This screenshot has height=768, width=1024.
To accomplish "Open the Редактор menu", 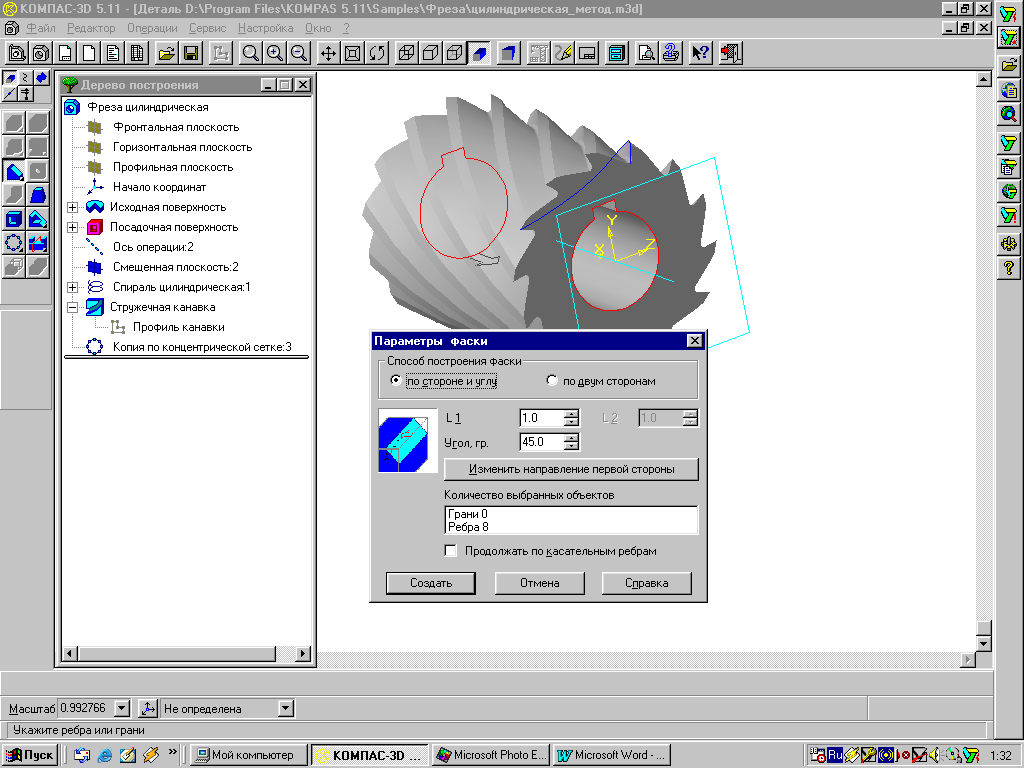I will (x=91, y=28).
